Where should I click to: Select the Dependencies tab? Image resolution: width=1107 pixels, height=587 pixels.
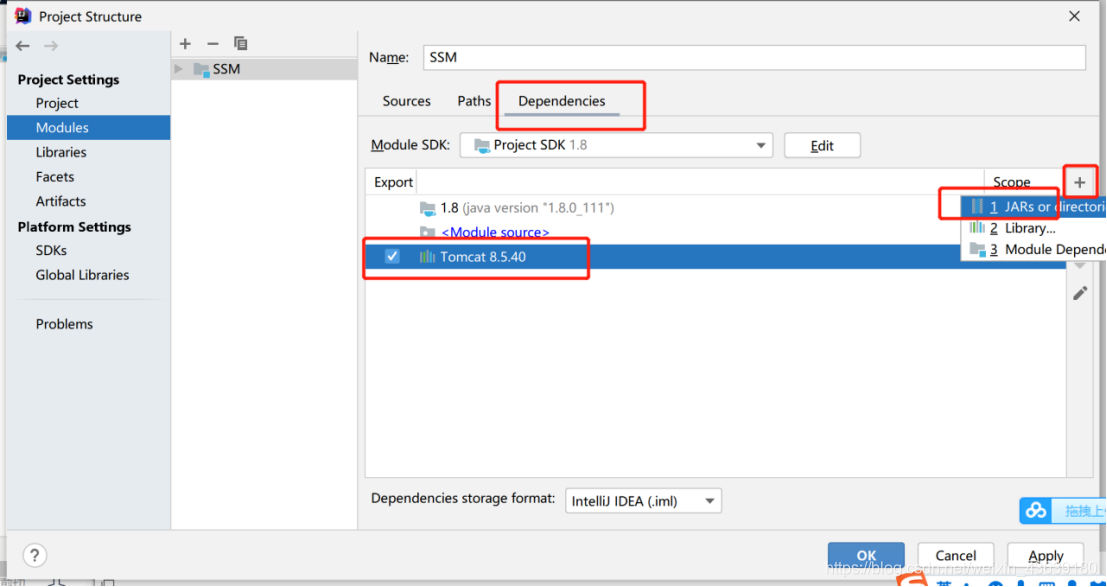562,101
